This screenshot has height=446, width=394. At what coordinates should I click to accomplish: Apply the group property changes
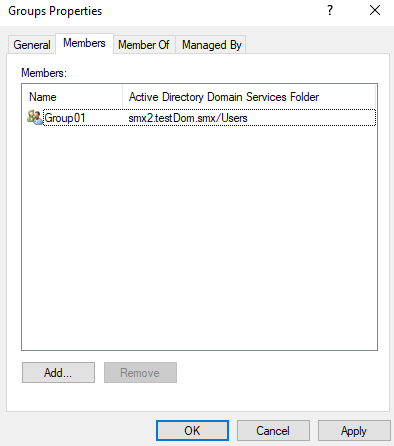point(354,431)
